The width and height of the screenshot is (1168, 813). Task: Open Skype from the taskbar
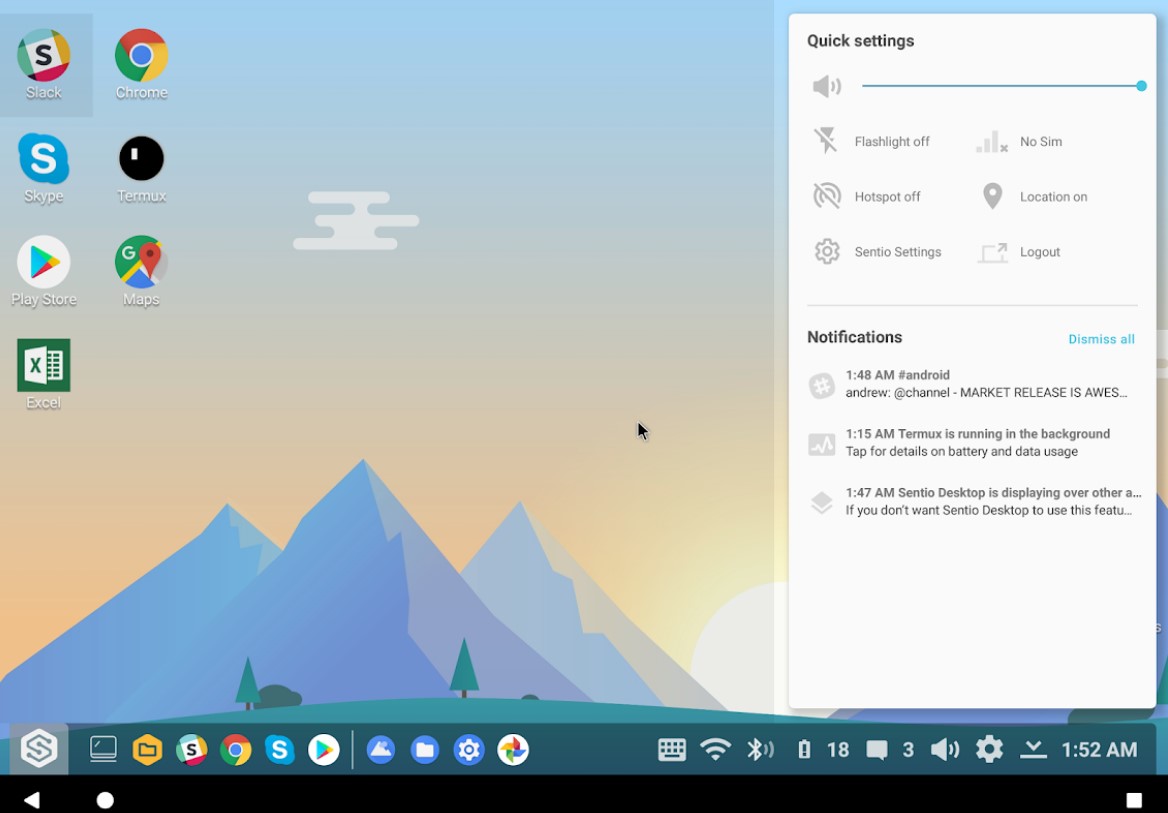279,749
